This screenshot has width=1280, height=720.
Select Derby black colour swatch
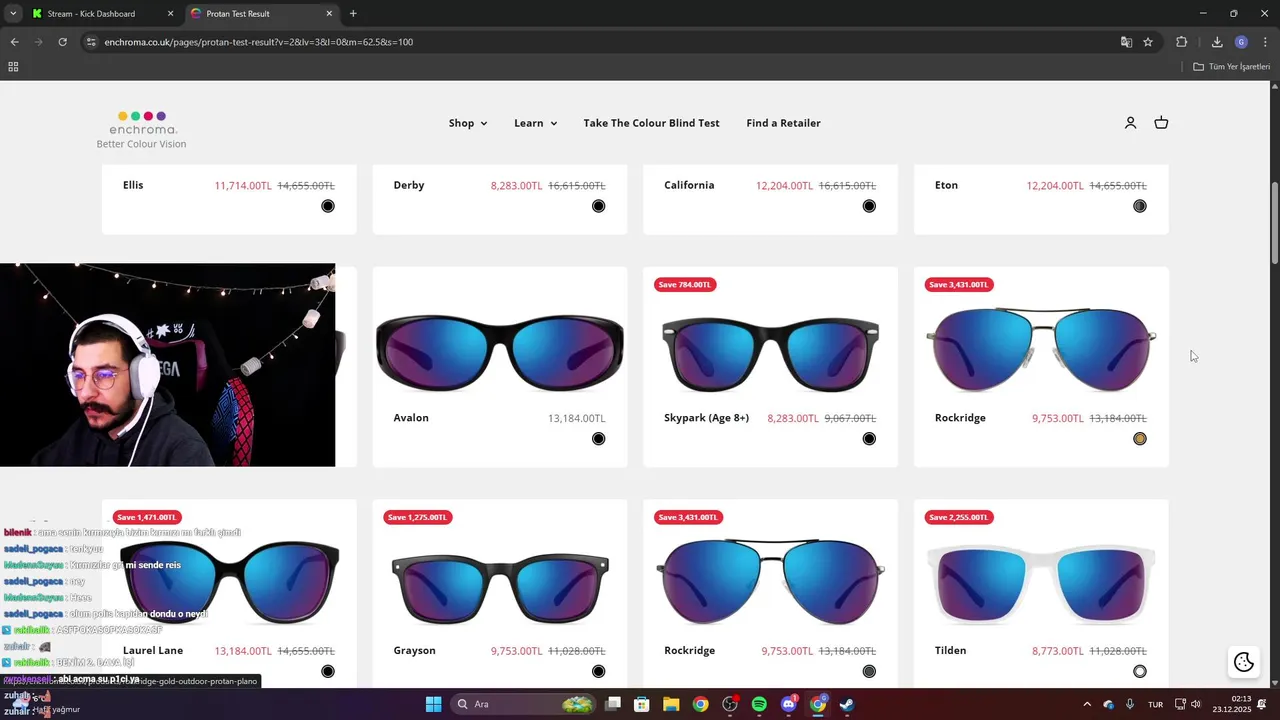point(598,206)
